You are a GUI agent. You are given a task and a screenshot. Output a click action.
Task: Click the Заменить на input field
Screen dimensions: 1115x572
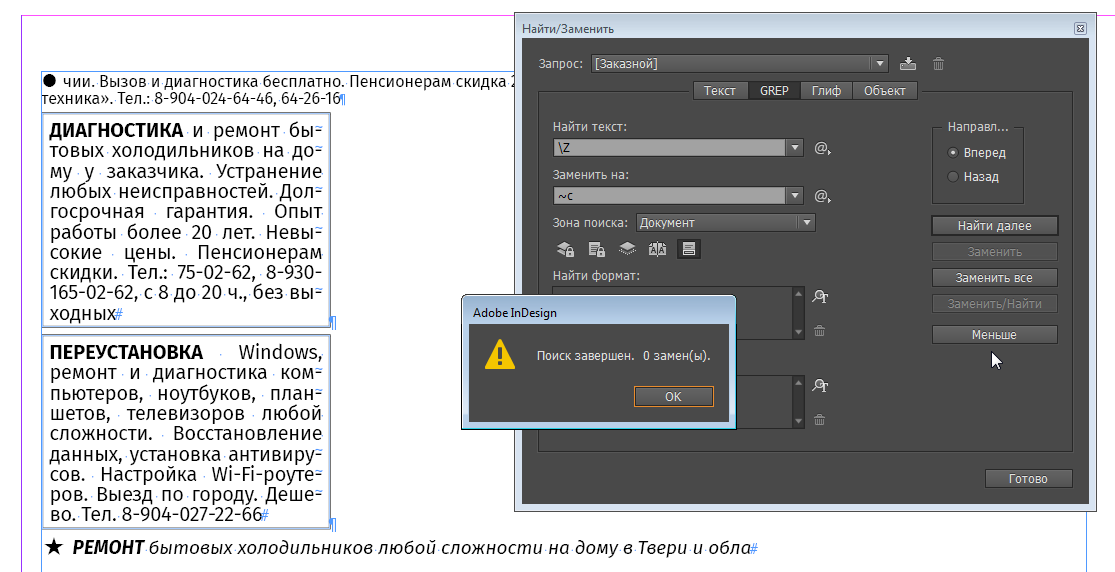click(x=670, y=196)
